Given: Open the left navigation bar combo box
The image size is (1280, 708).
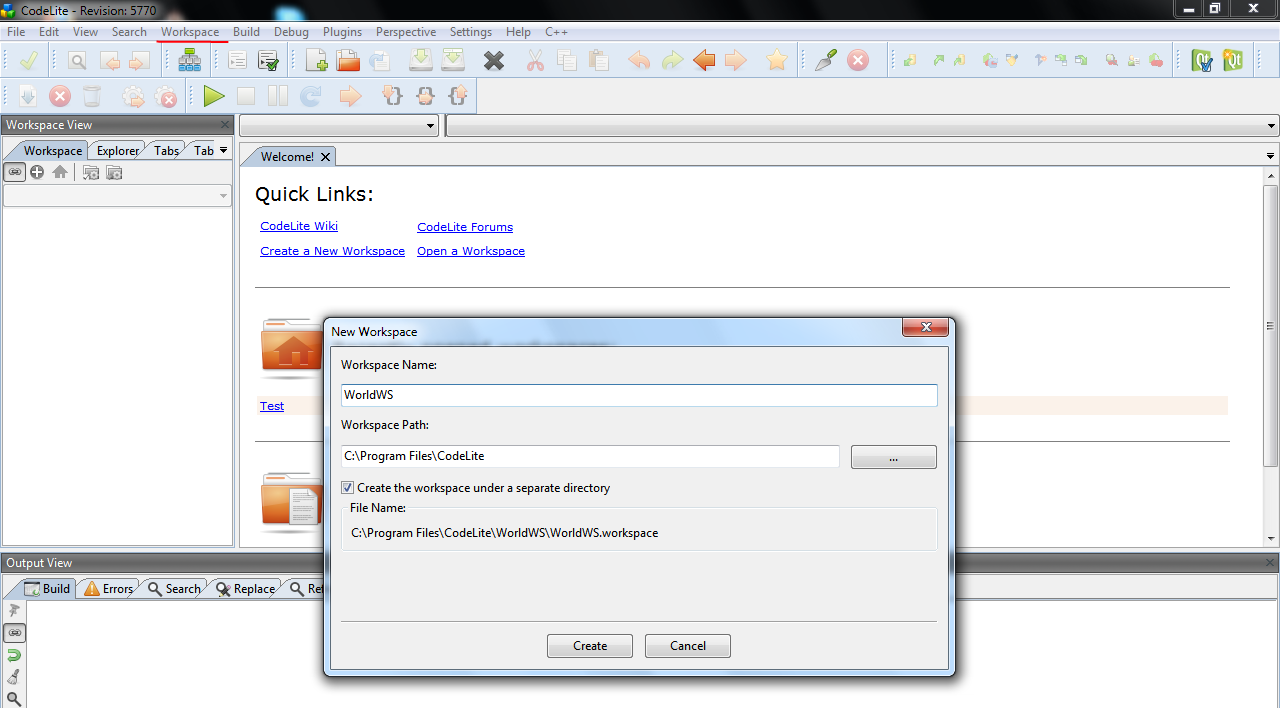Looking at the screenshot, I should coord(339,126).
